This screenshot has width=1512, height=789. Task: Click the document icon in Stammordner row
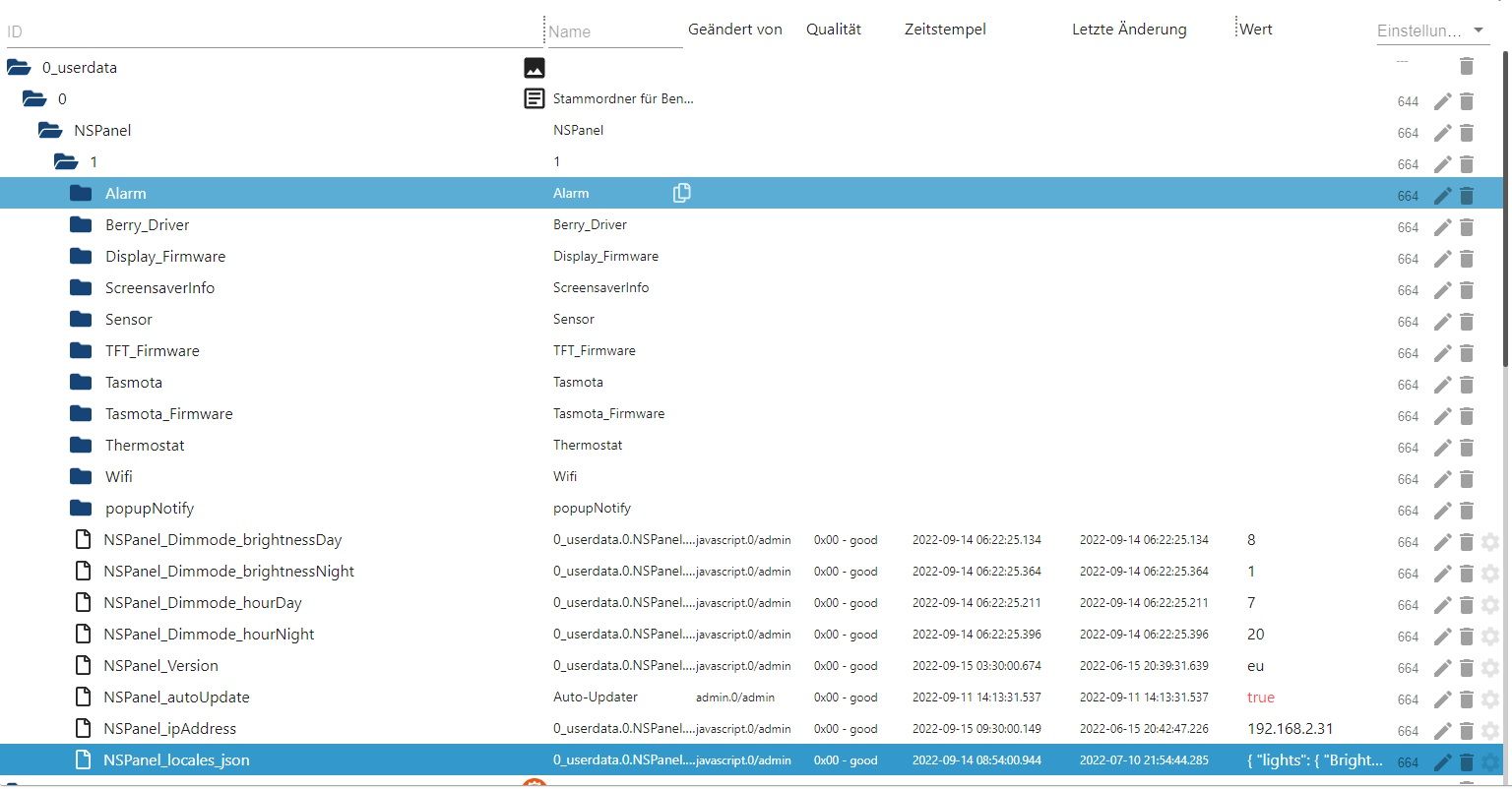click(534, 98)
